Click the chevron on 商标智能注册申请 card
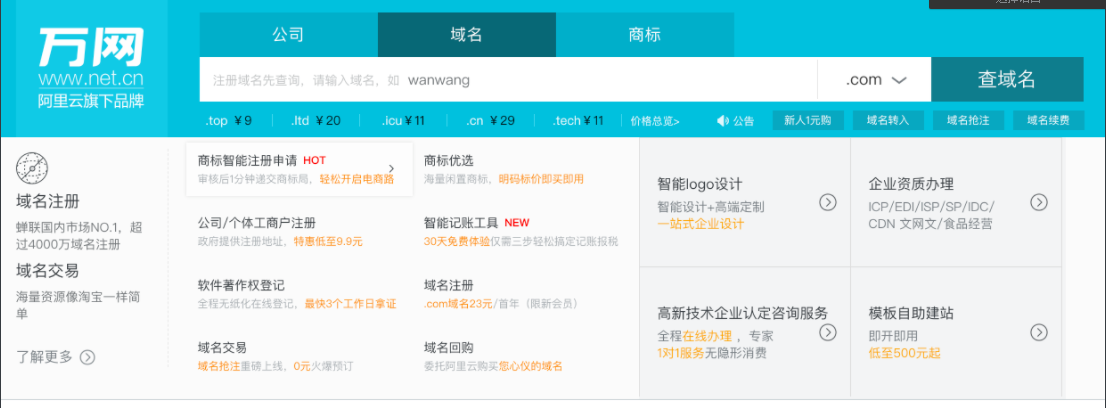Image resolution: width=1106 pixels, height=408 pixels. coord(391,169)
